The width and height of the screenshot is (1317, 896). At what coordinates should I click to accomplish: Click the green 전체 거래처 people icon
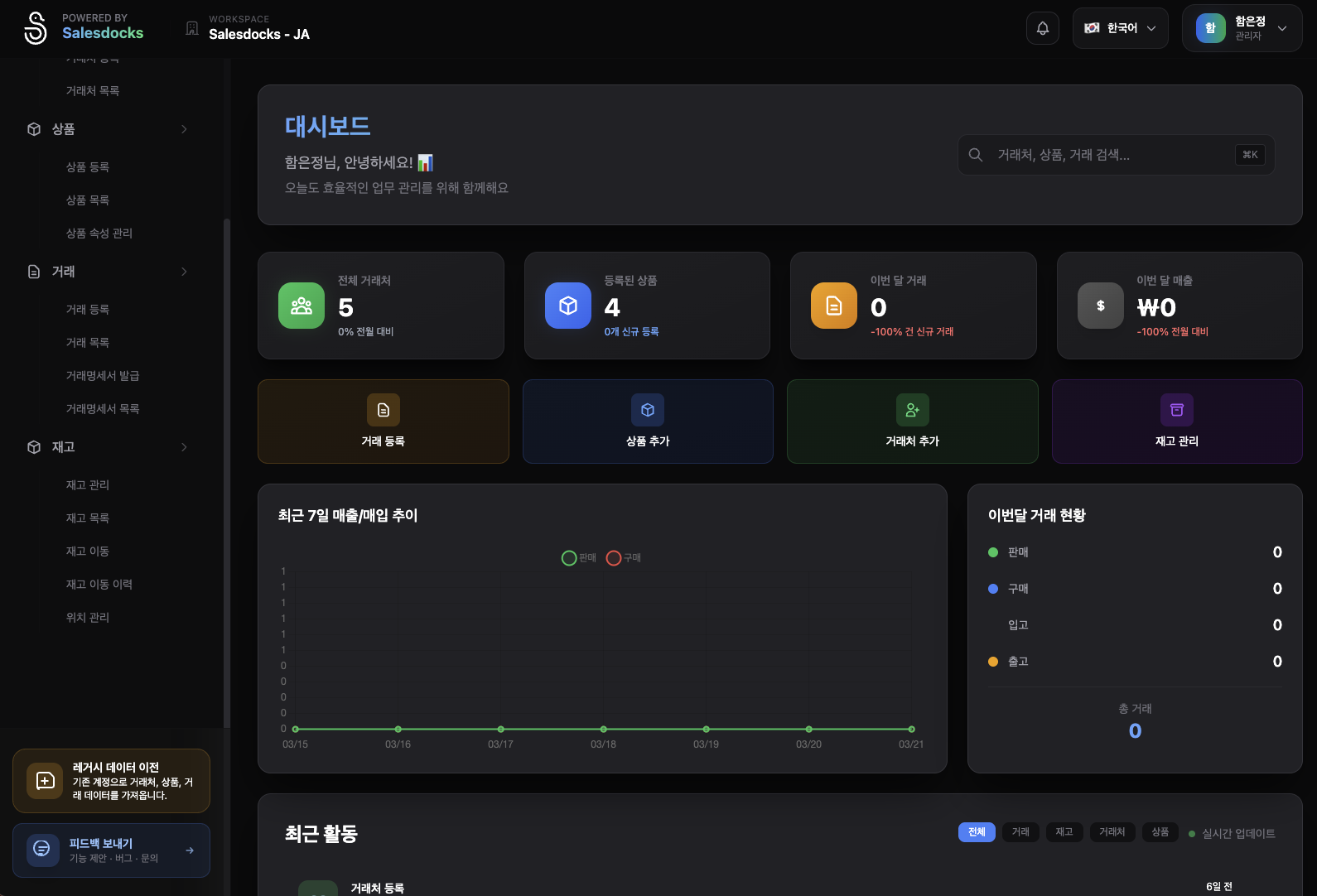[x=302, y=306]
